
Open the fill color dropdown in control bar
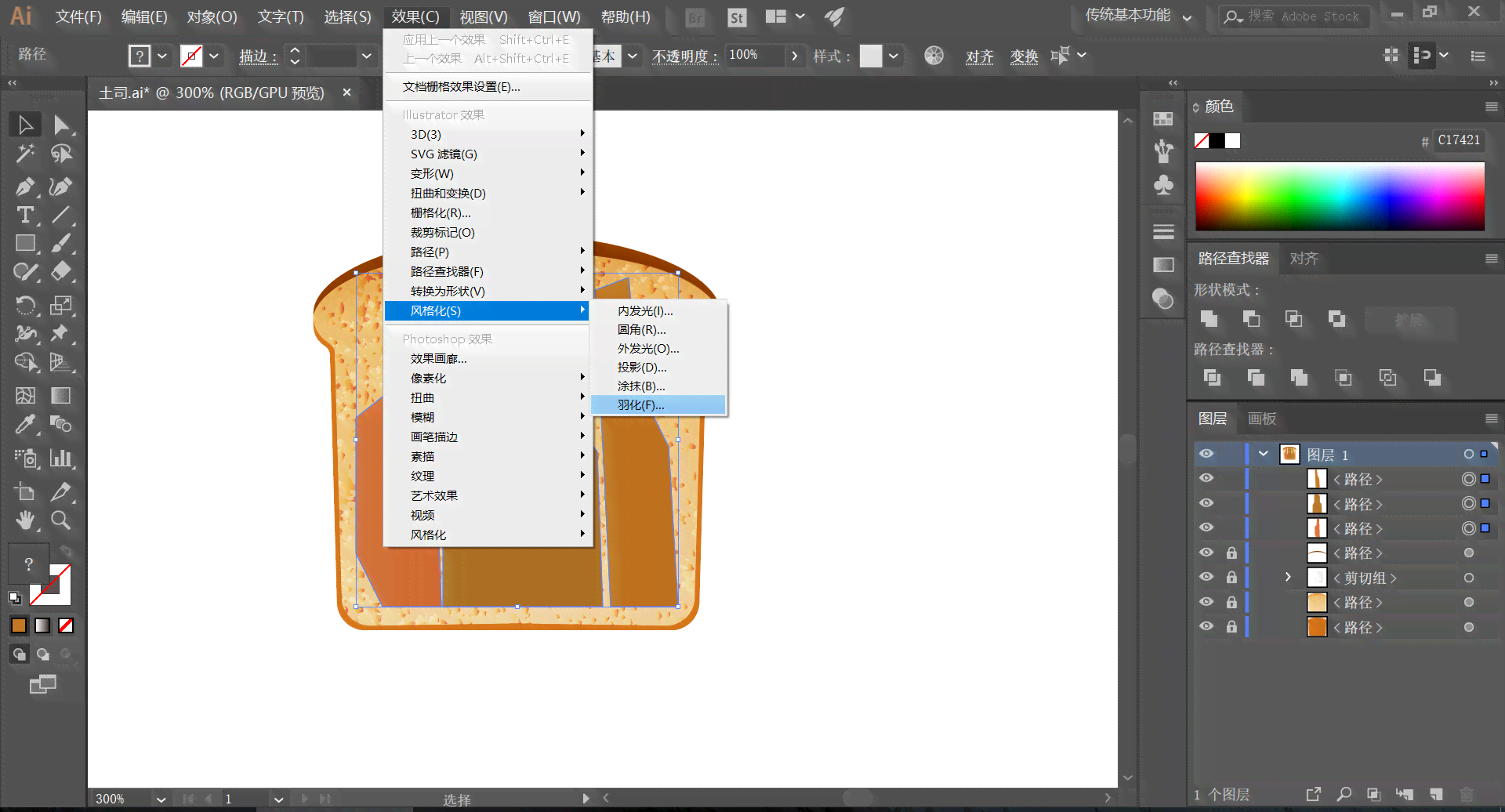(162, 56)
